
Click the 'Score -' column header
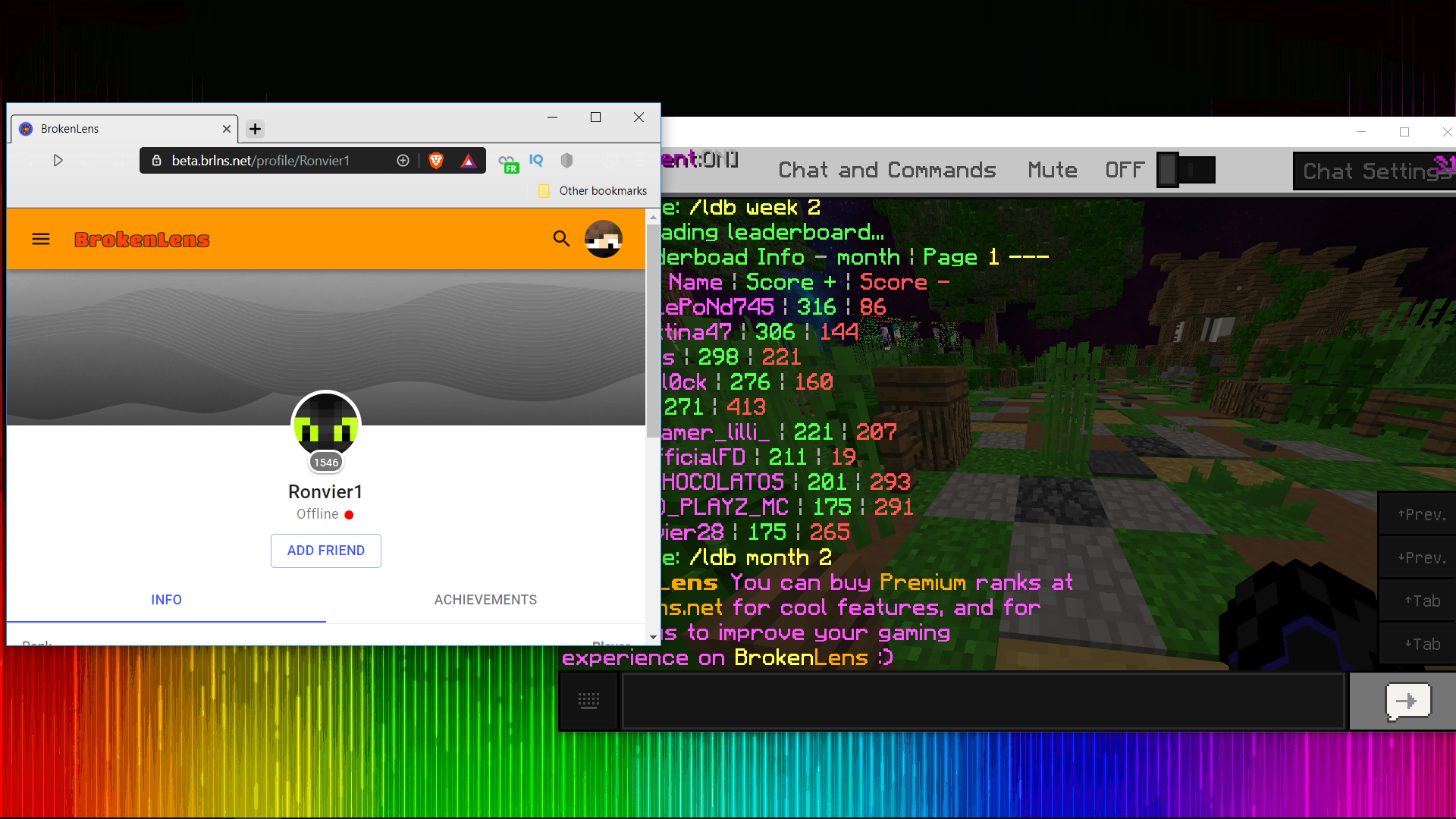coord(904,282)
